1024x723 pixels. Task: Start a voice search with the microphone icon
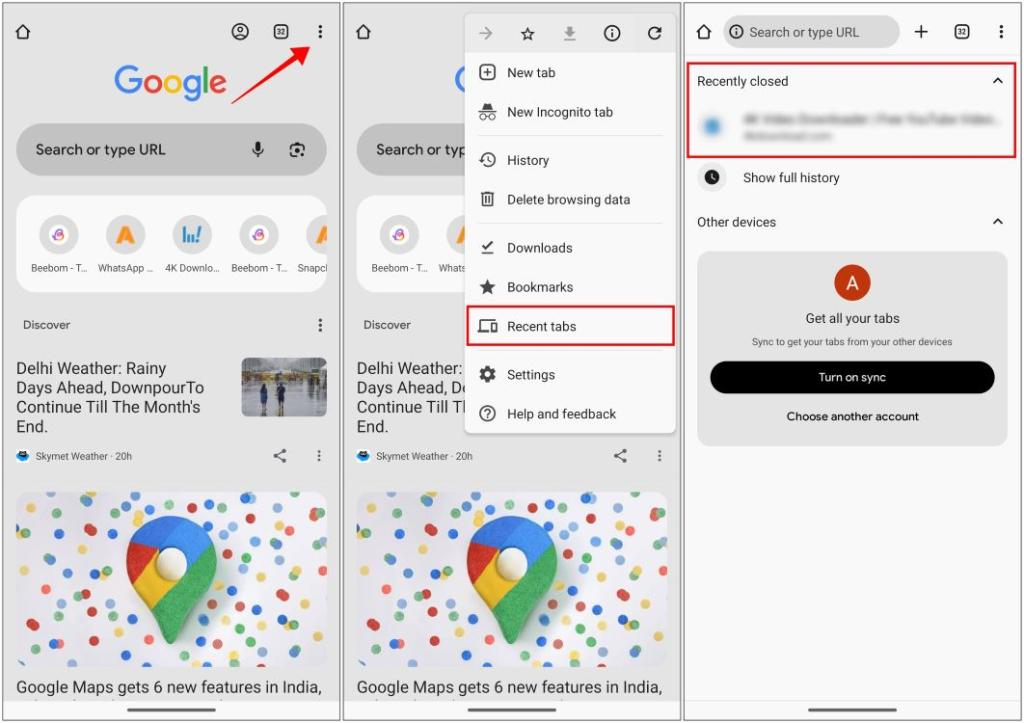tap(259, 149)
